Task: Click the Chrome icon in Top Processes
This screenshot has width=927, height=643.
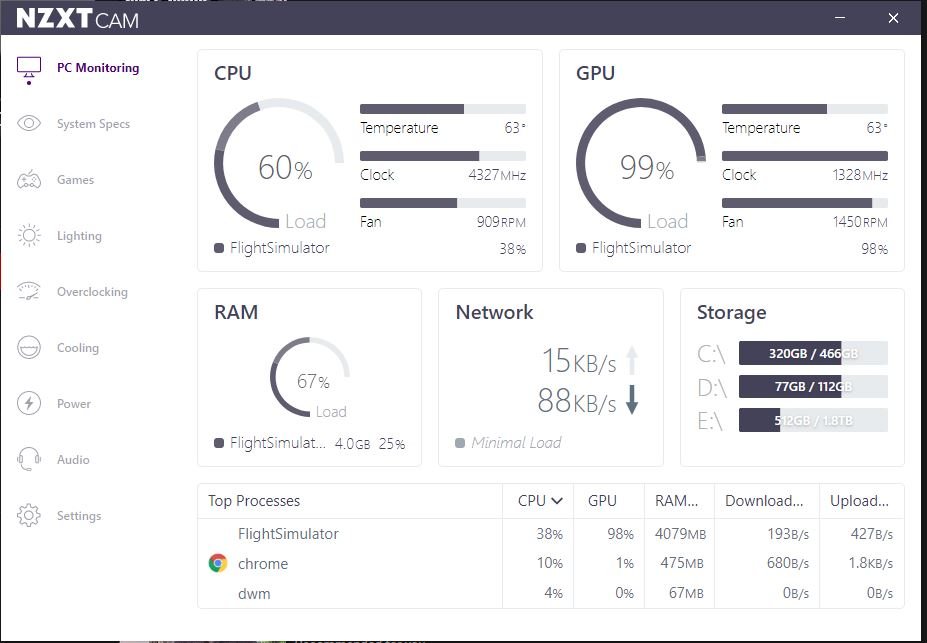Action: click(x=217, y=564)
